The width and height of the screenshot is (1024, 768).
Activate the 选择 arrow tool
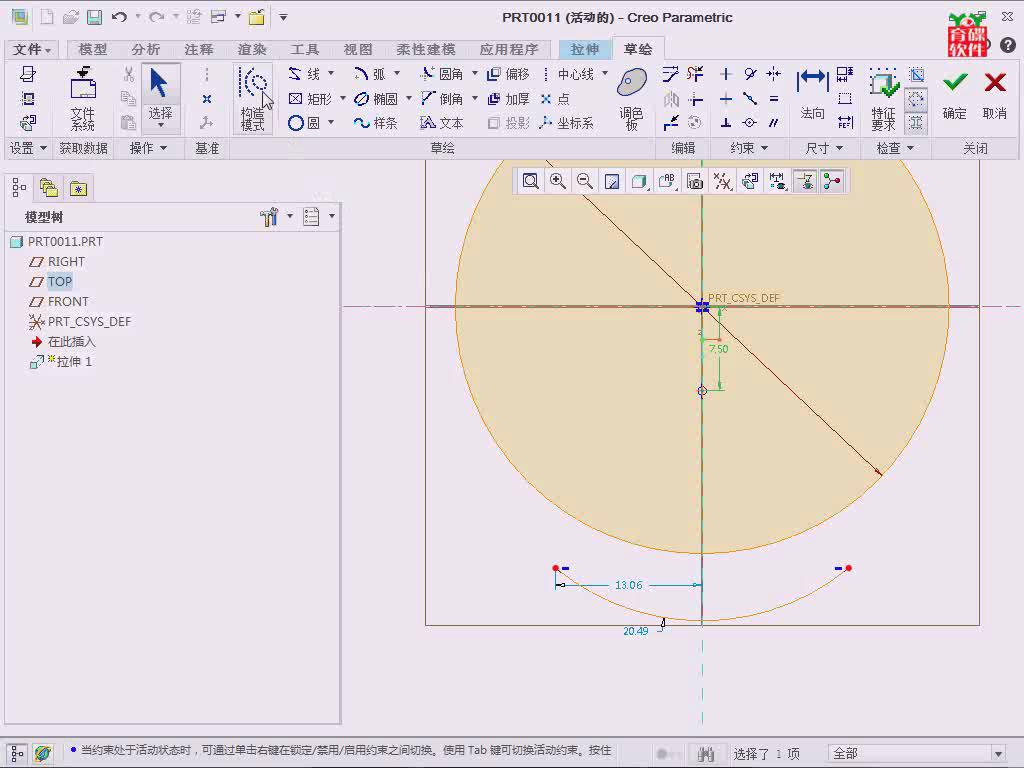tap(160, 97)
